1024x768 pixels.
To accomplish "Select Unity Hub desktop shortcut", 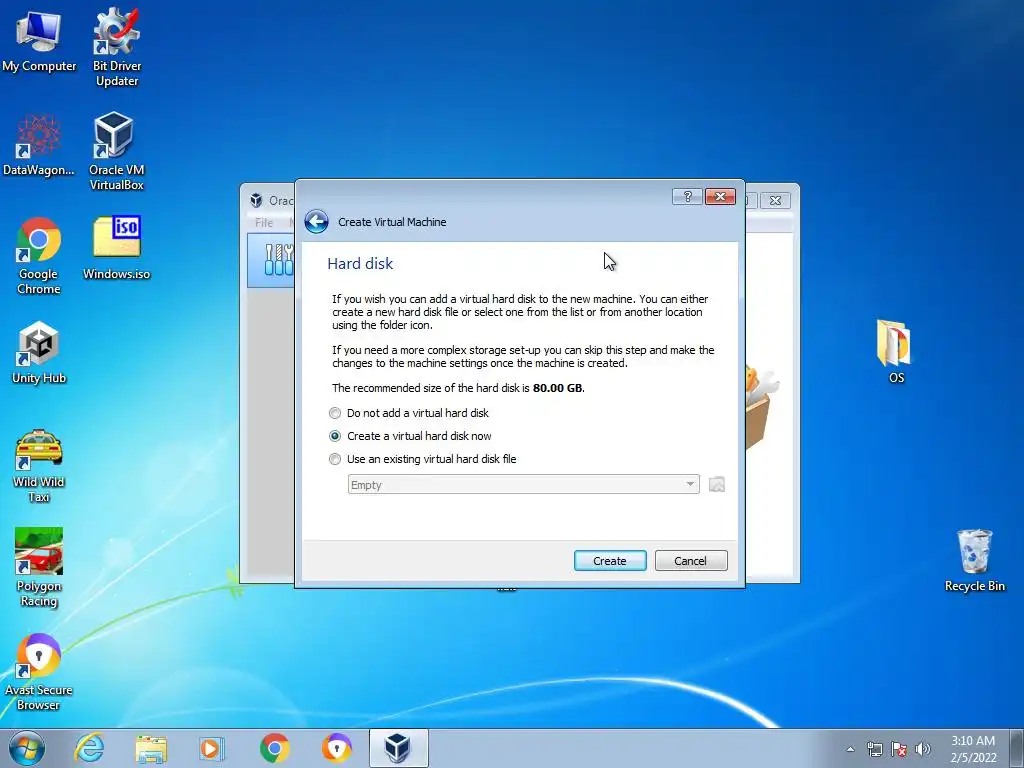I will (39, 353).
